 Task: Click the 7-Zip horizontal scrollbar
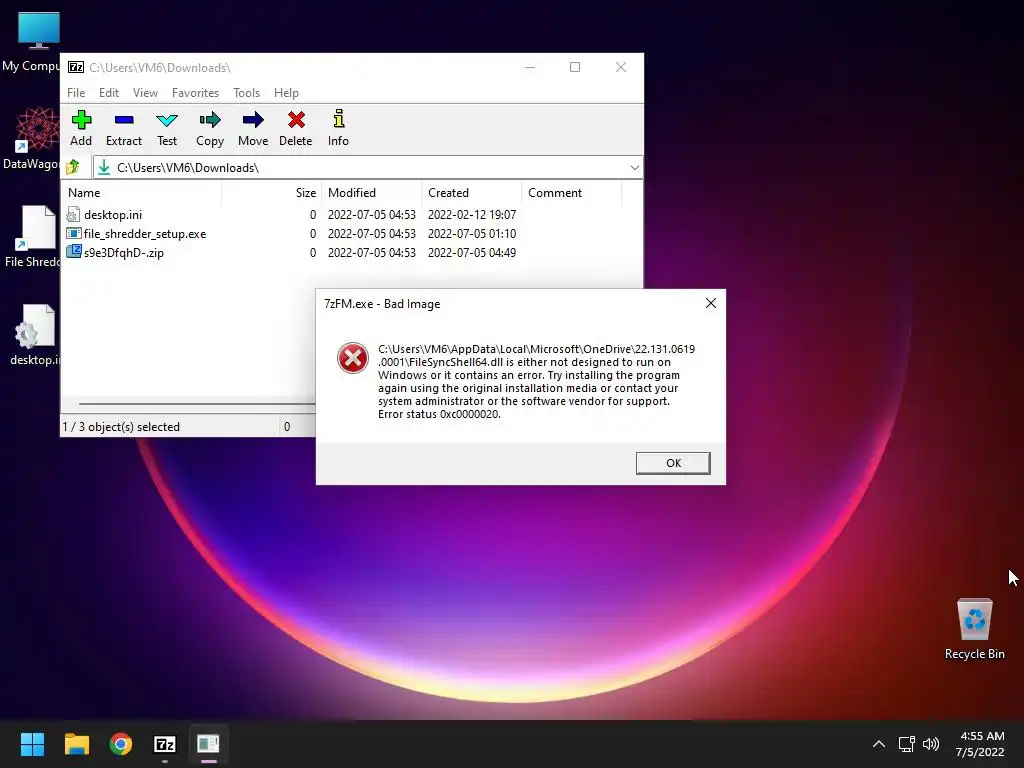[196, 404]
